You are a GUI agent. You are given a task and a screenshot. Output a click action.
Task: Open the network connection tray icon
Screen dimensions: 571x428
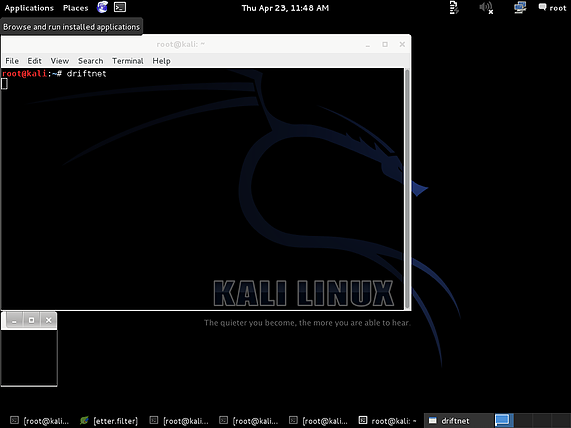click(x=520, y=7)
